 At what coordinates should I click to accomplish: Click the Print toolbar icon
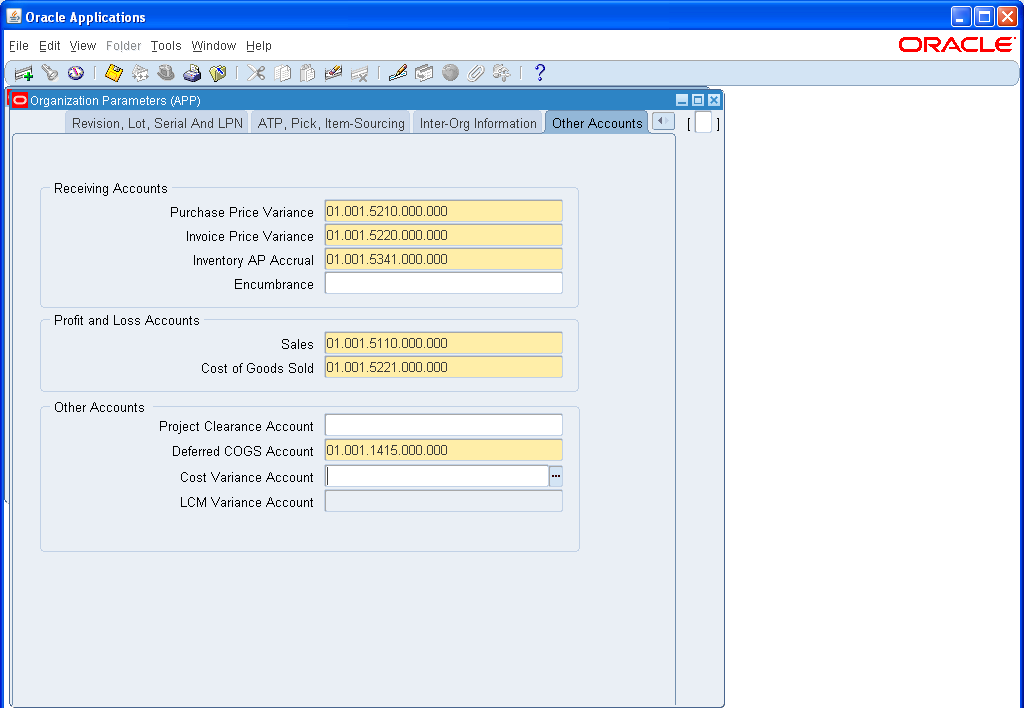[x=192, y=72]
